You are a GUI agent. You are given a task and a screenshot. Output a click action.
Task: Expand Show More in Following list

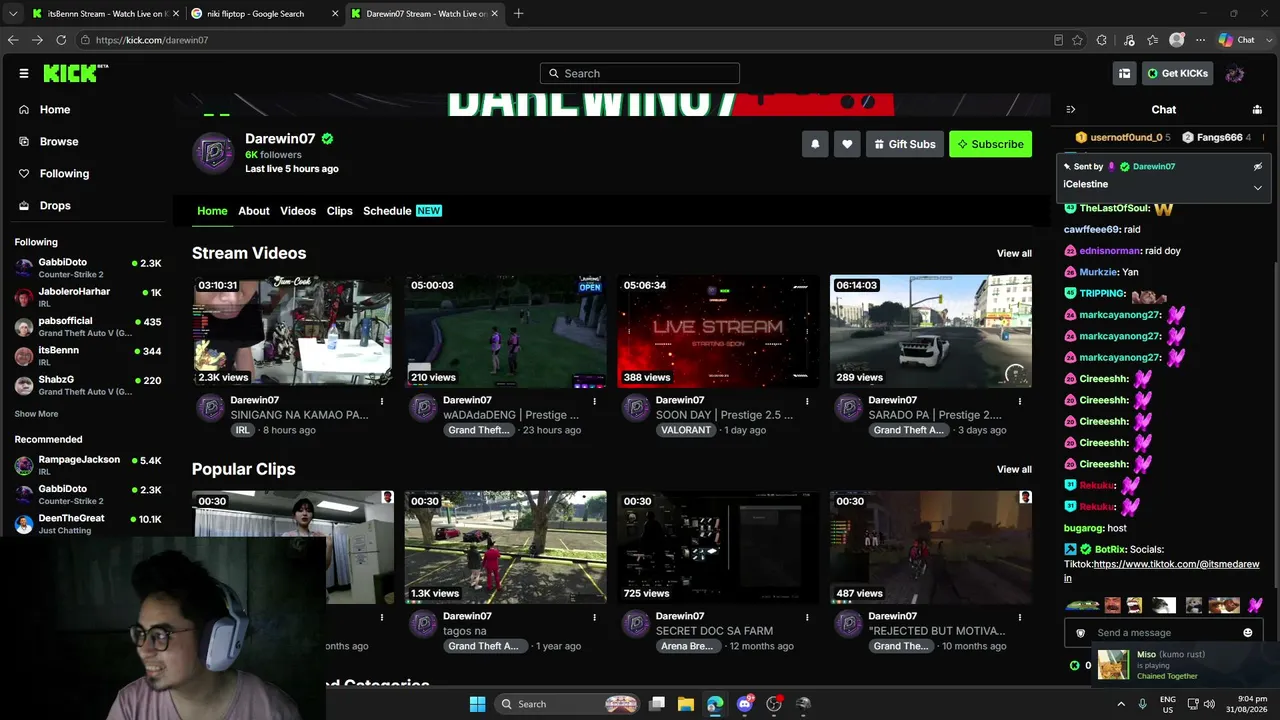click(36, 414)
